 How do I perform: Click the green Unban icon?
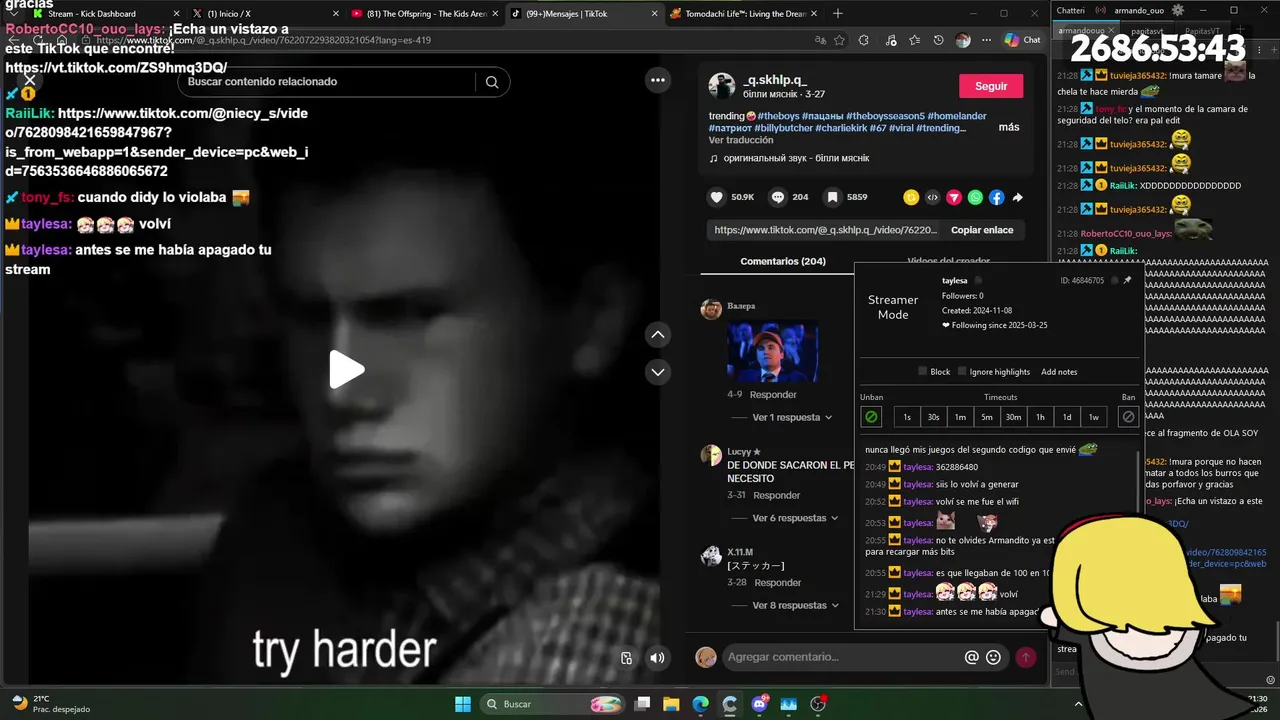tap(871, 417)
